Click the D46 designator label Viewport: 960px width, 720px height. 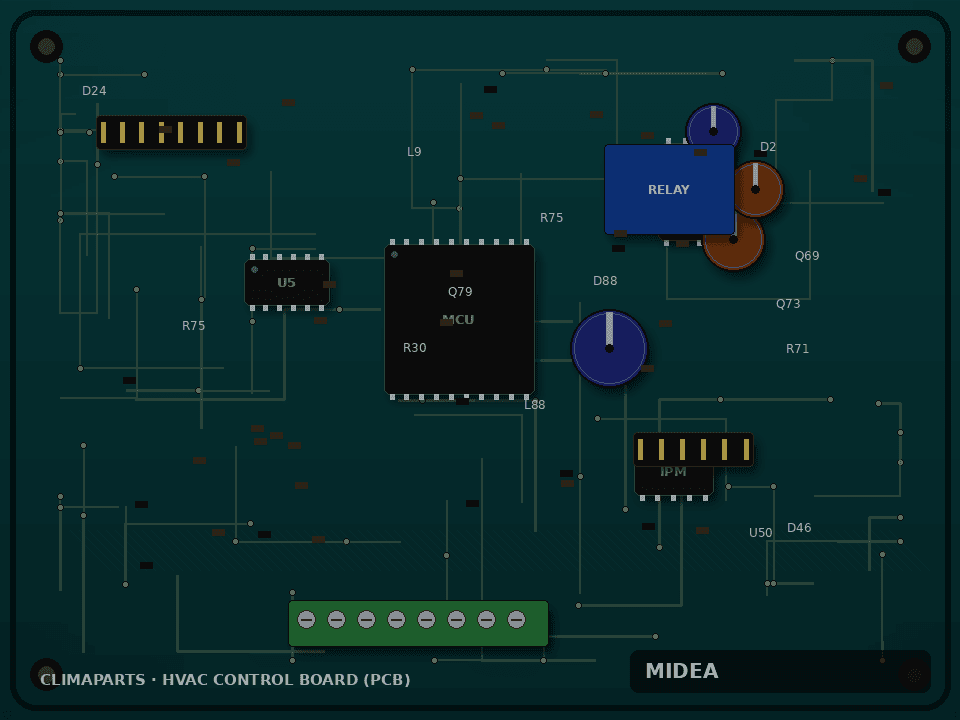799,528
